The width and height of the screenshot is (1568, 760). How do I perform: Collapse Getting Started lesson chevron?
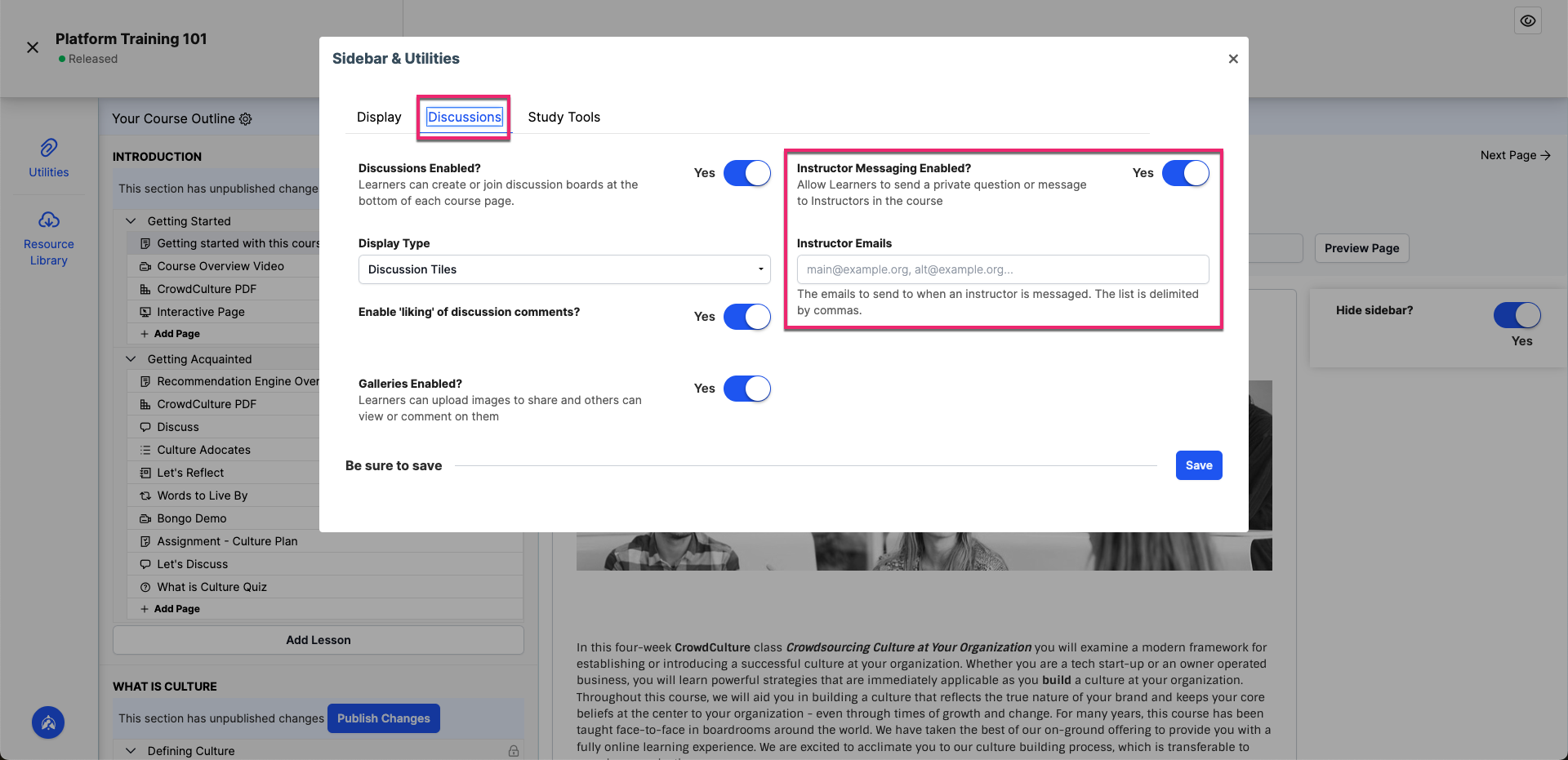coord(131,221)
